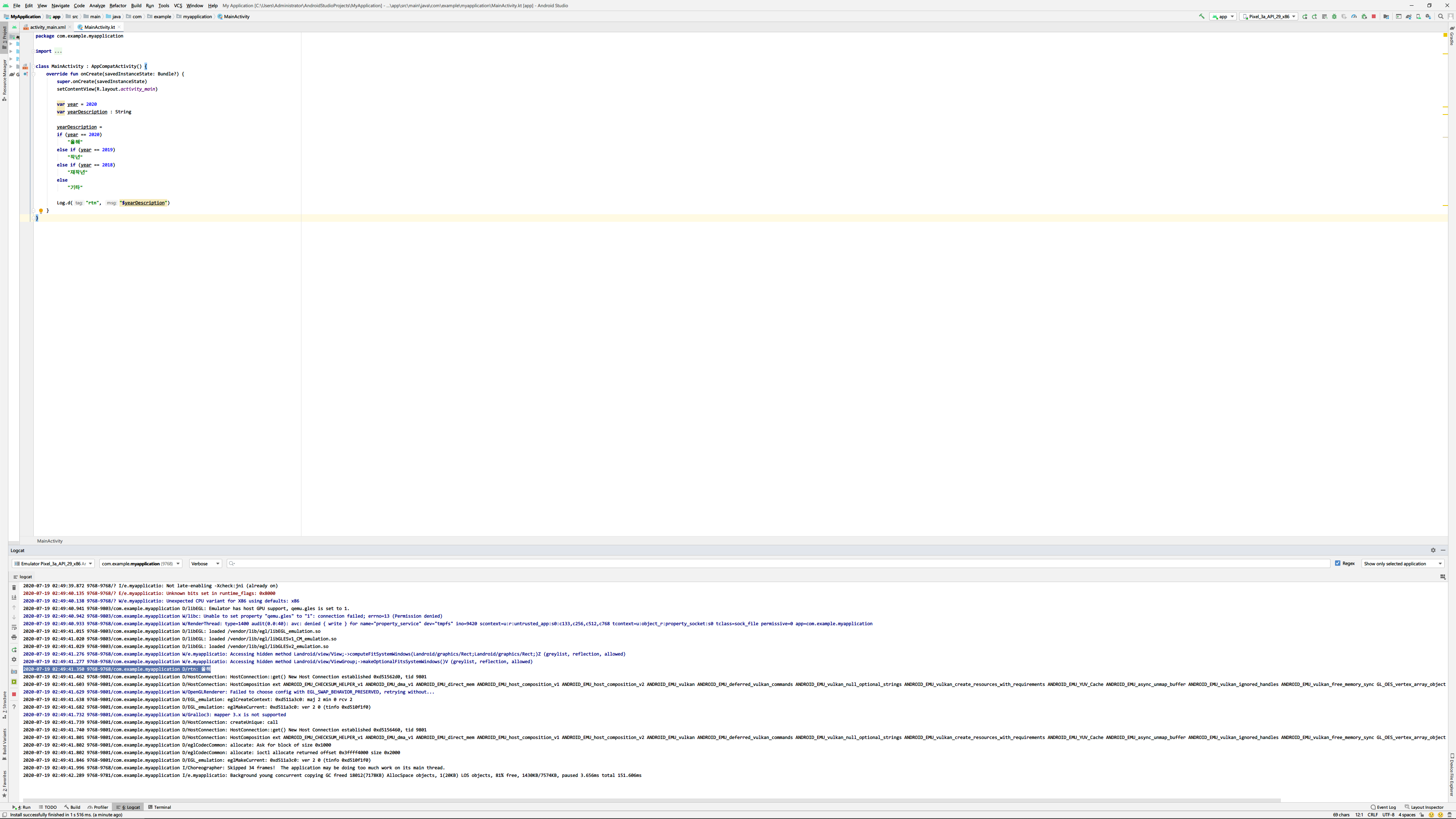
Task: Click the Debug app bug icon
Action: point(1334,16)
